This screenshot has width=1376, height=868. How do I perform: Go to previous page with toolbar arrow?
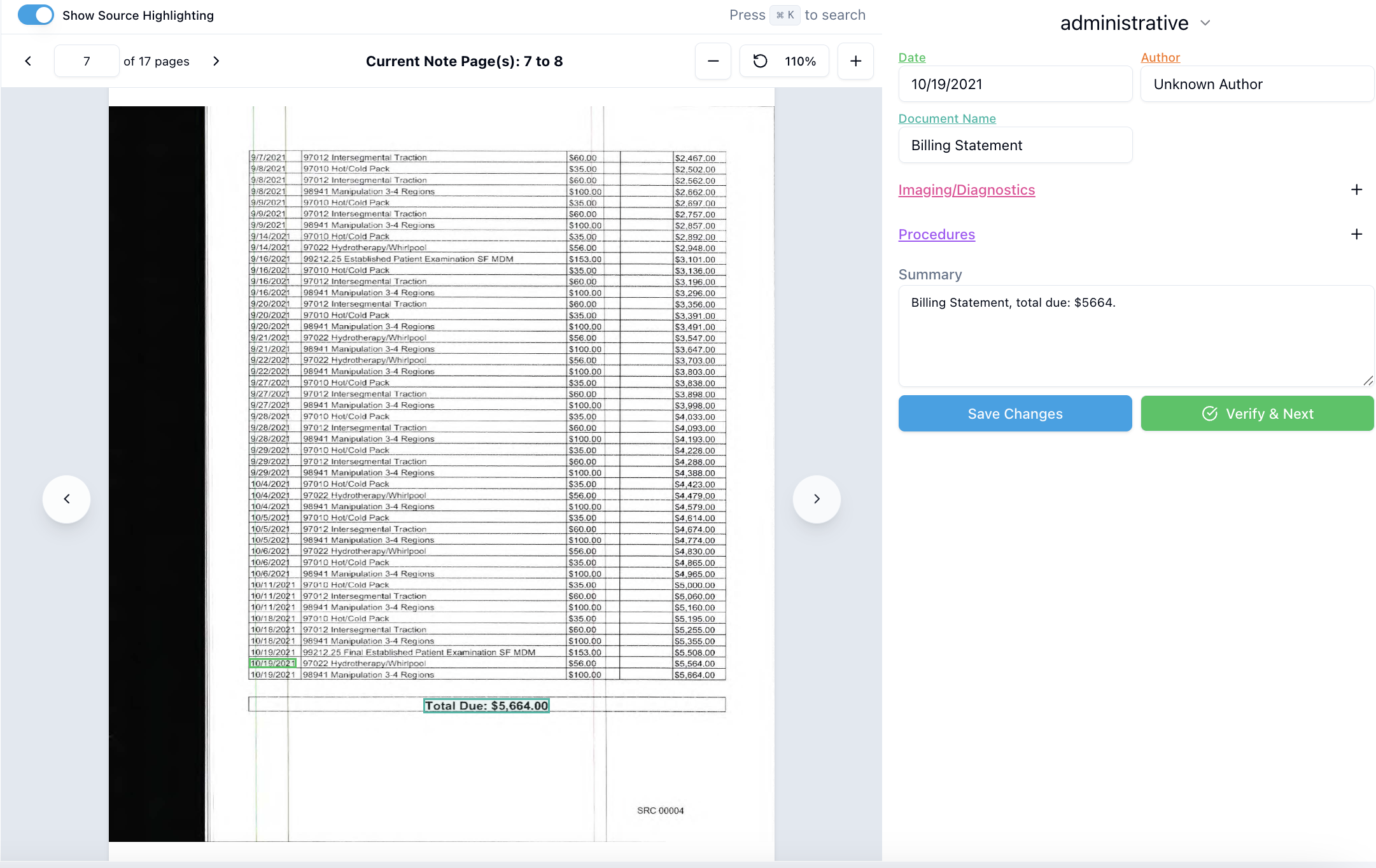[x=28, y=61]
